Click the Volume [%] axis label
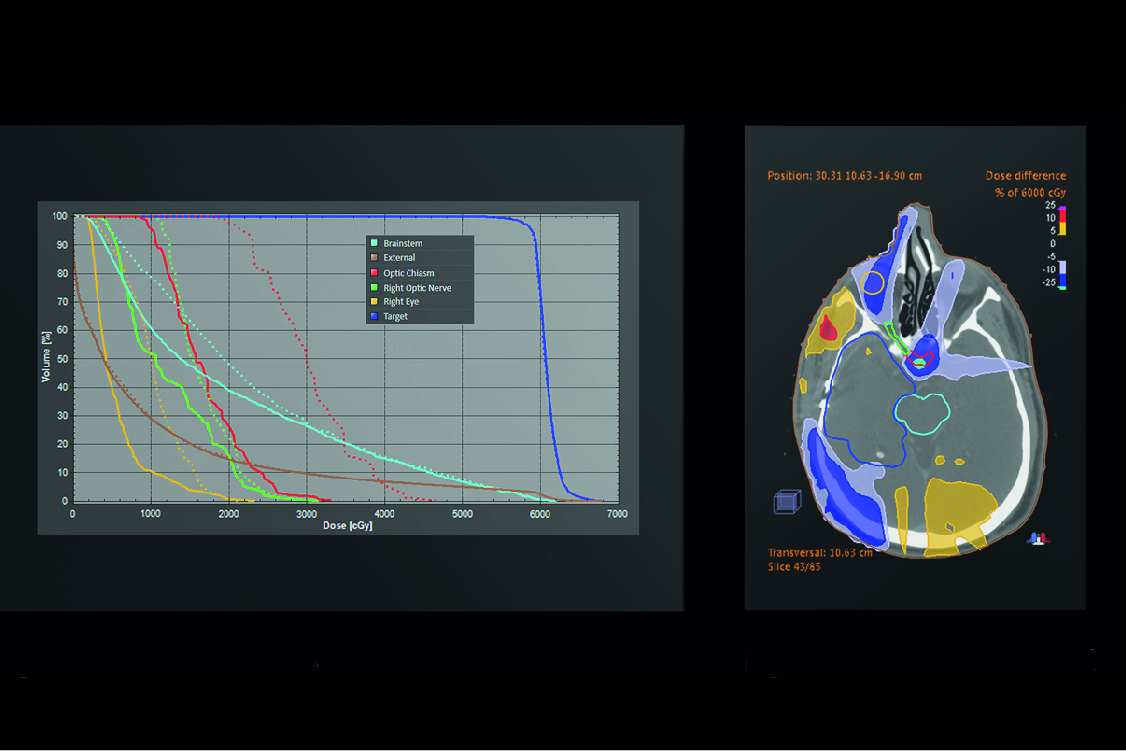 [45, 358]
